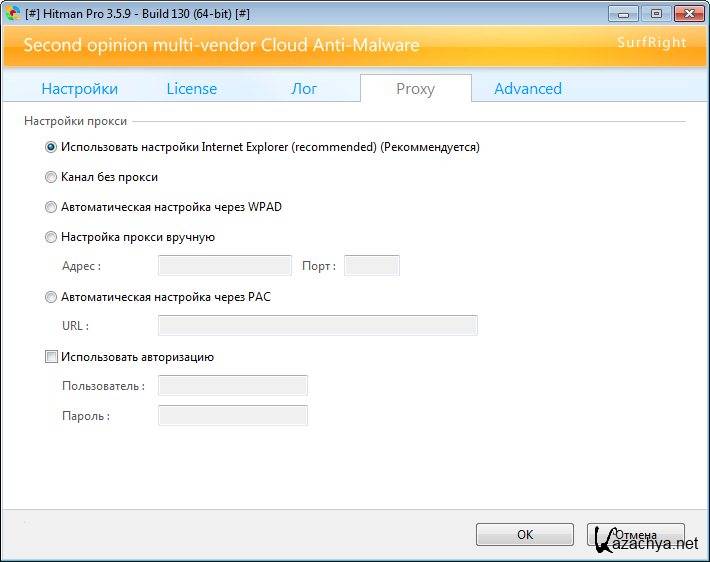
Task: Click the Адрес proxy address field
Action: click(225, 266)
